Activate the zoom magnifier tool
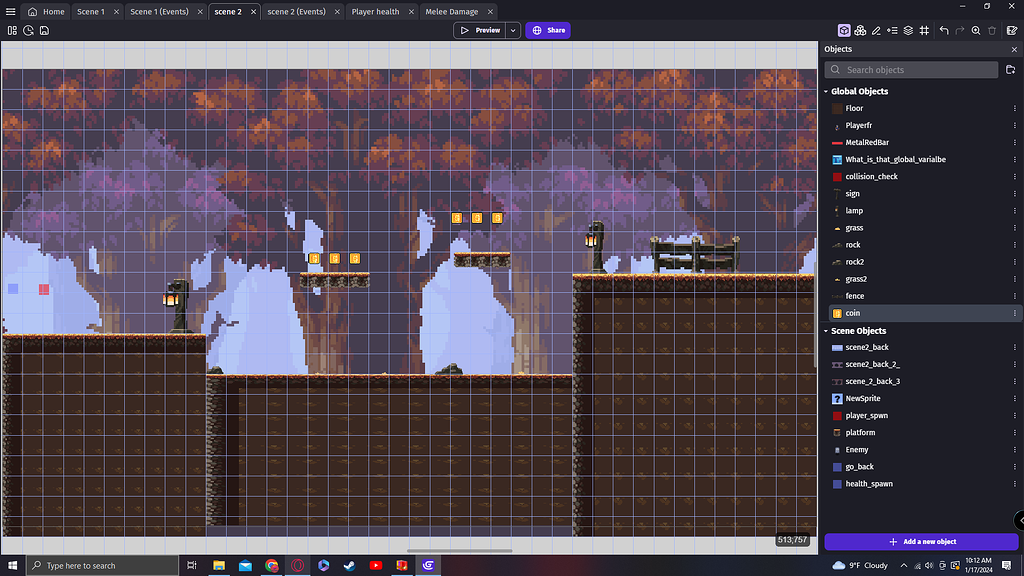The image size is (1024, 576). click(x=976, y=31)
